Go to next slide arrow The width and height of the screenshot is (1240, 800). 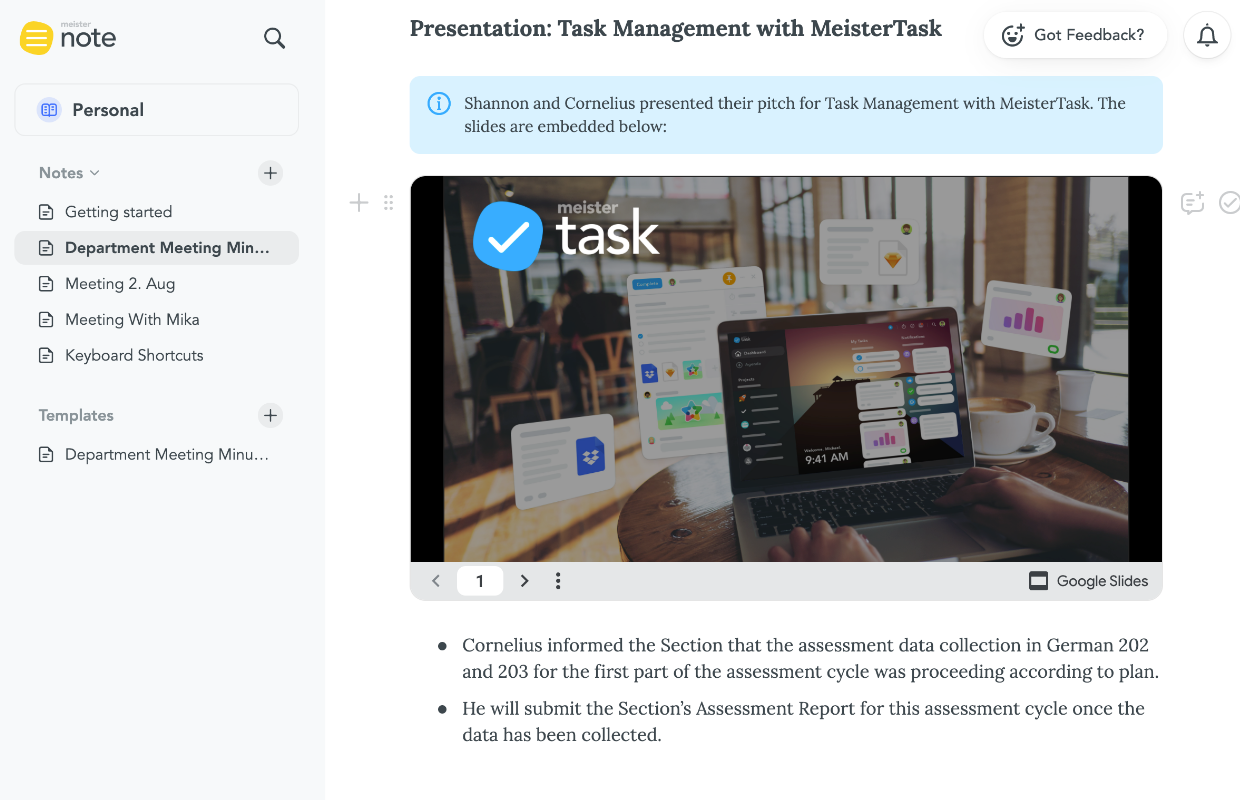click(524, 581)
